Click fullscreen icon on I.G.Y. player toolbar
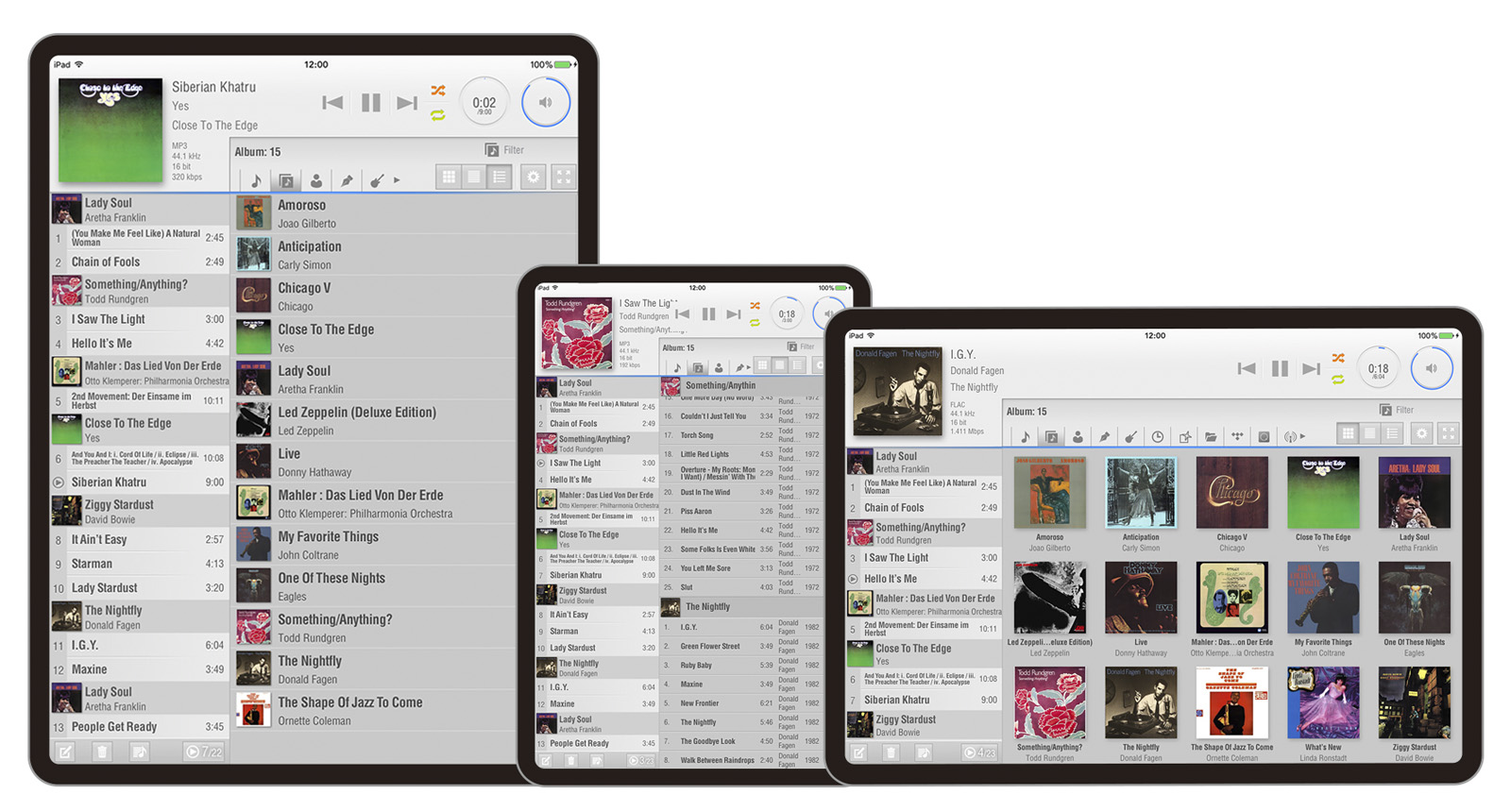Image resolution: width=1511 pixels, height=812 pixels. point(1448,434)
